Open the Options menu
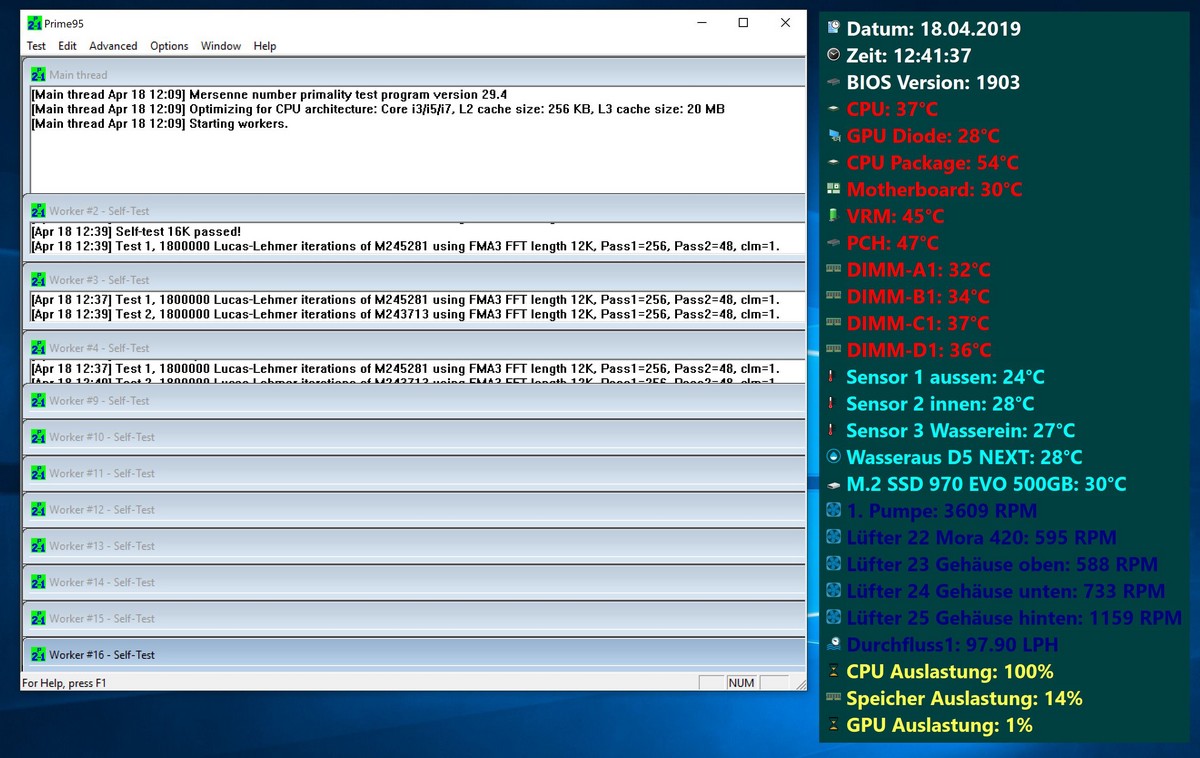1200x758 pixels. (x=169, y=46)
